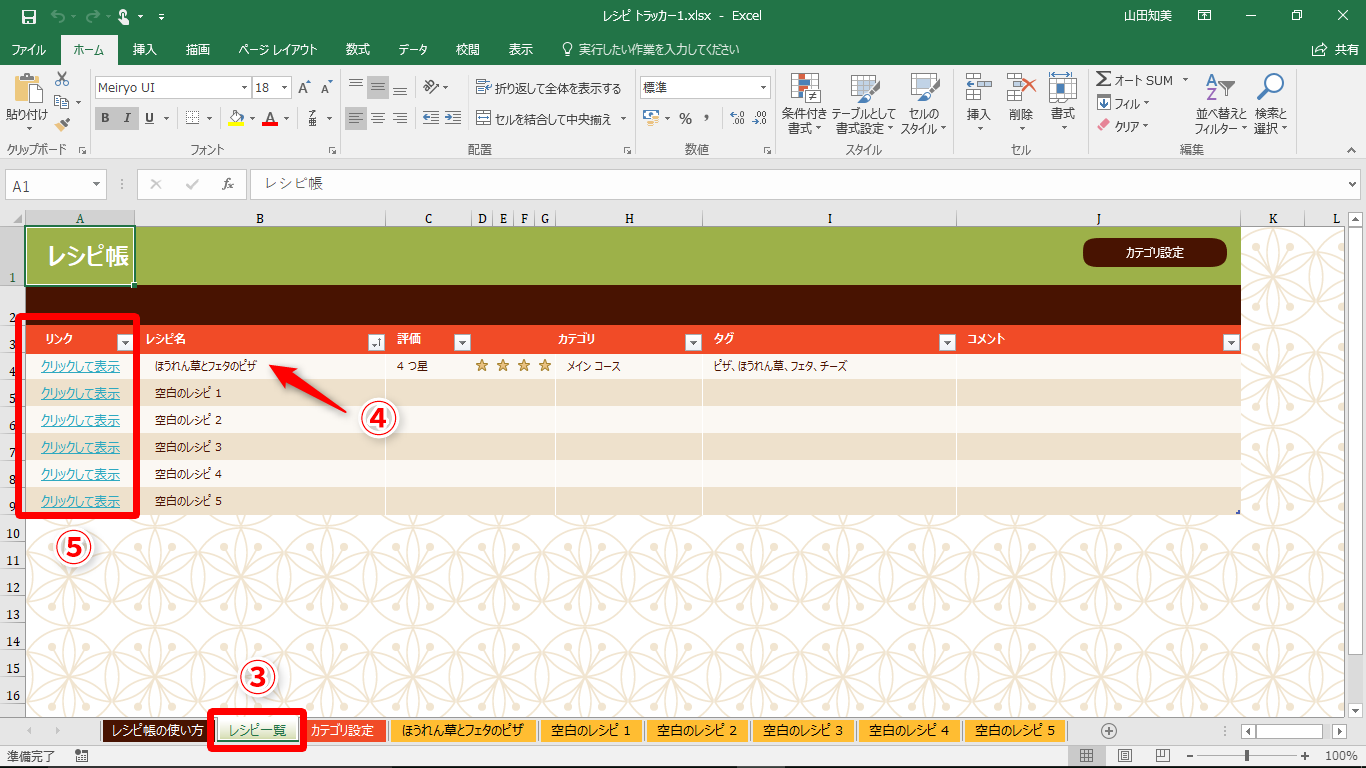The height and width of the screenshot is (768, 1366).
Task: Click the font color red swatch
Action: click(269, 118)
